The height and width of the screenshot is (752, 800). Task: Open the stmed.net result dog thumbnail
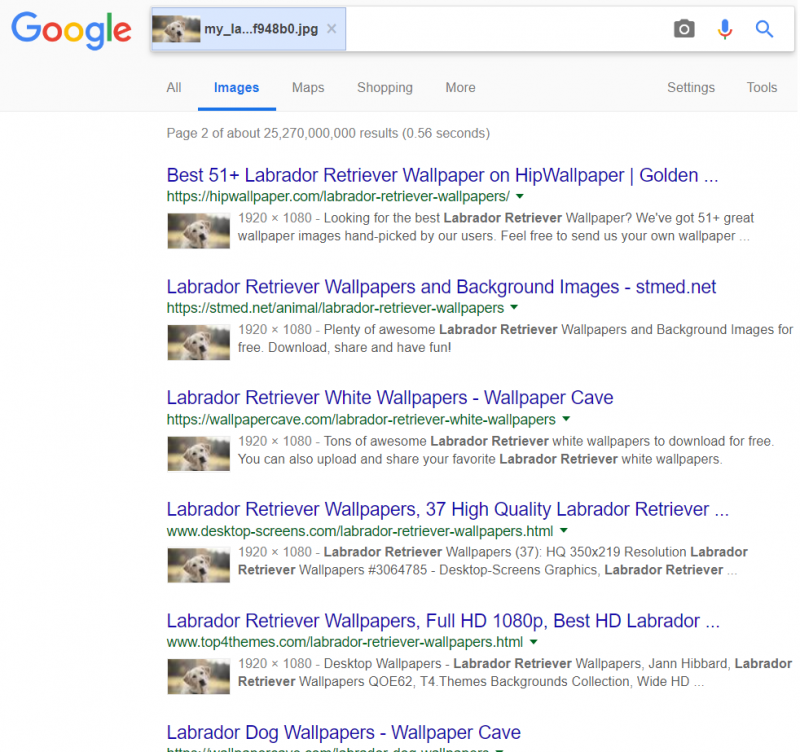coord(198,342)
